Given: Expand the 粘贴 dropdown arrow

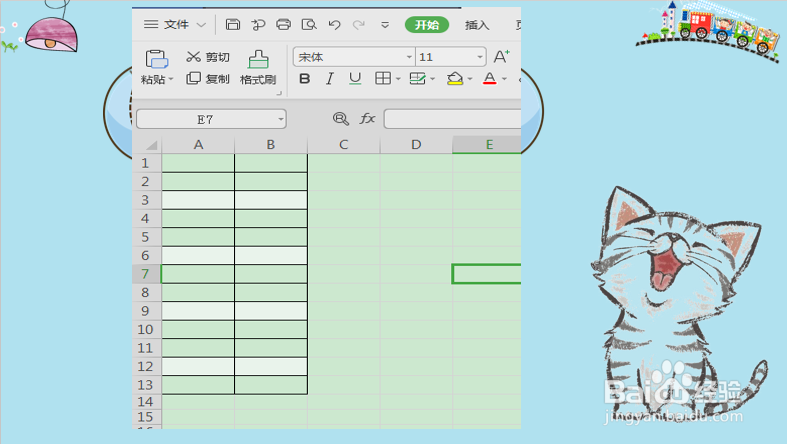Looking at the screenshot, I should [x=171, y=79].
